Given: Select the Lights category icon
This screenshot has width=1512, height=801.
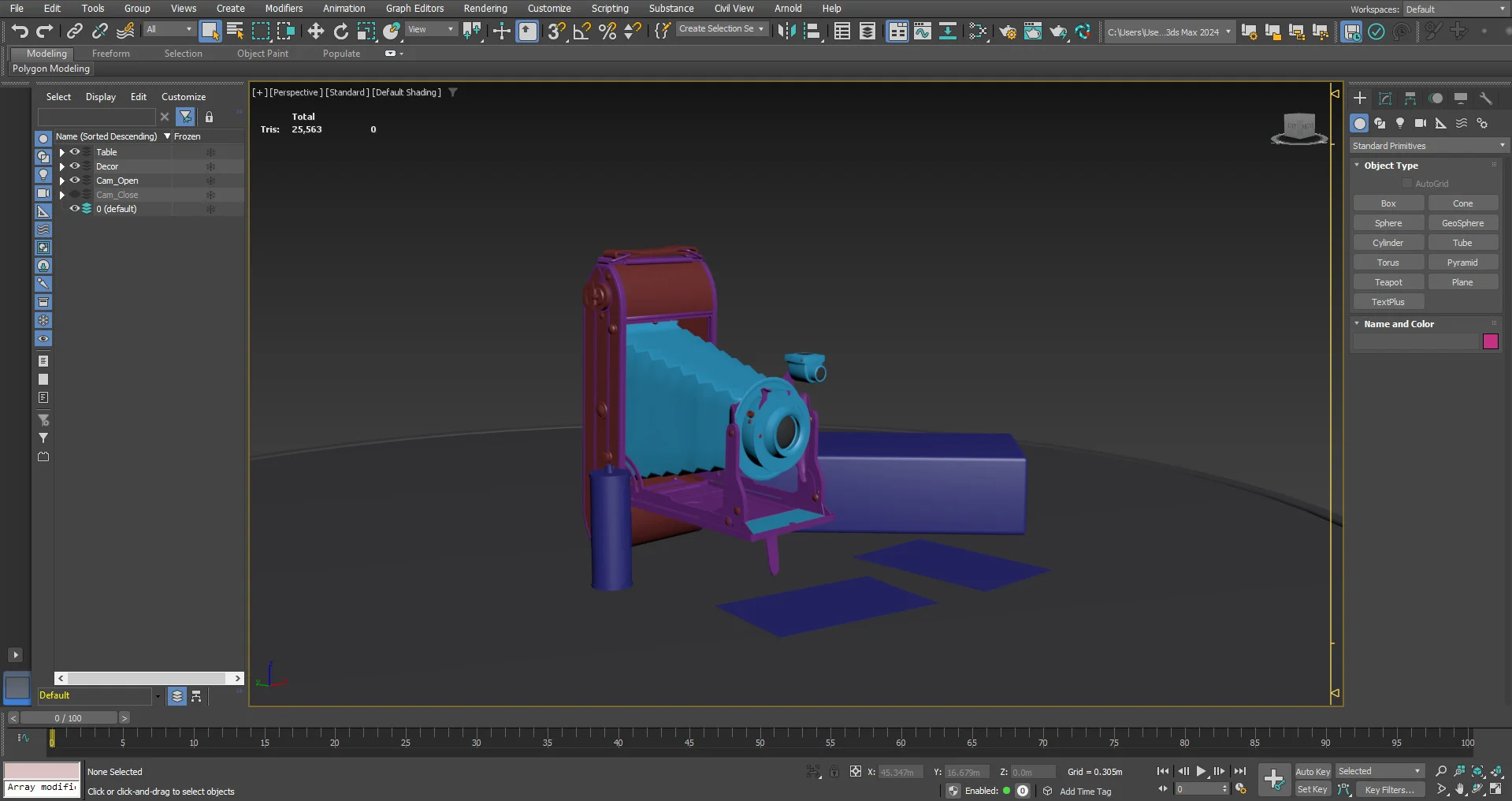Looking at the screenshot, I should pyautogui.click(x=1400, y=123).
